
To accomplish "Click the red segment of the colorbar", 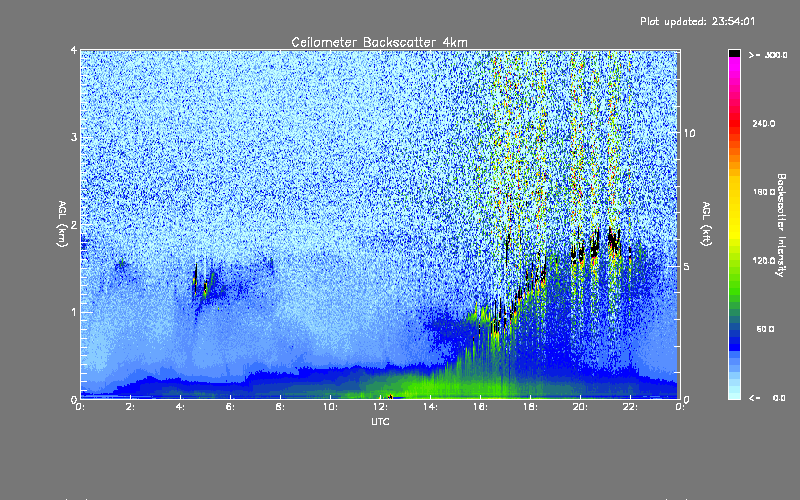I will click(734, 125).
